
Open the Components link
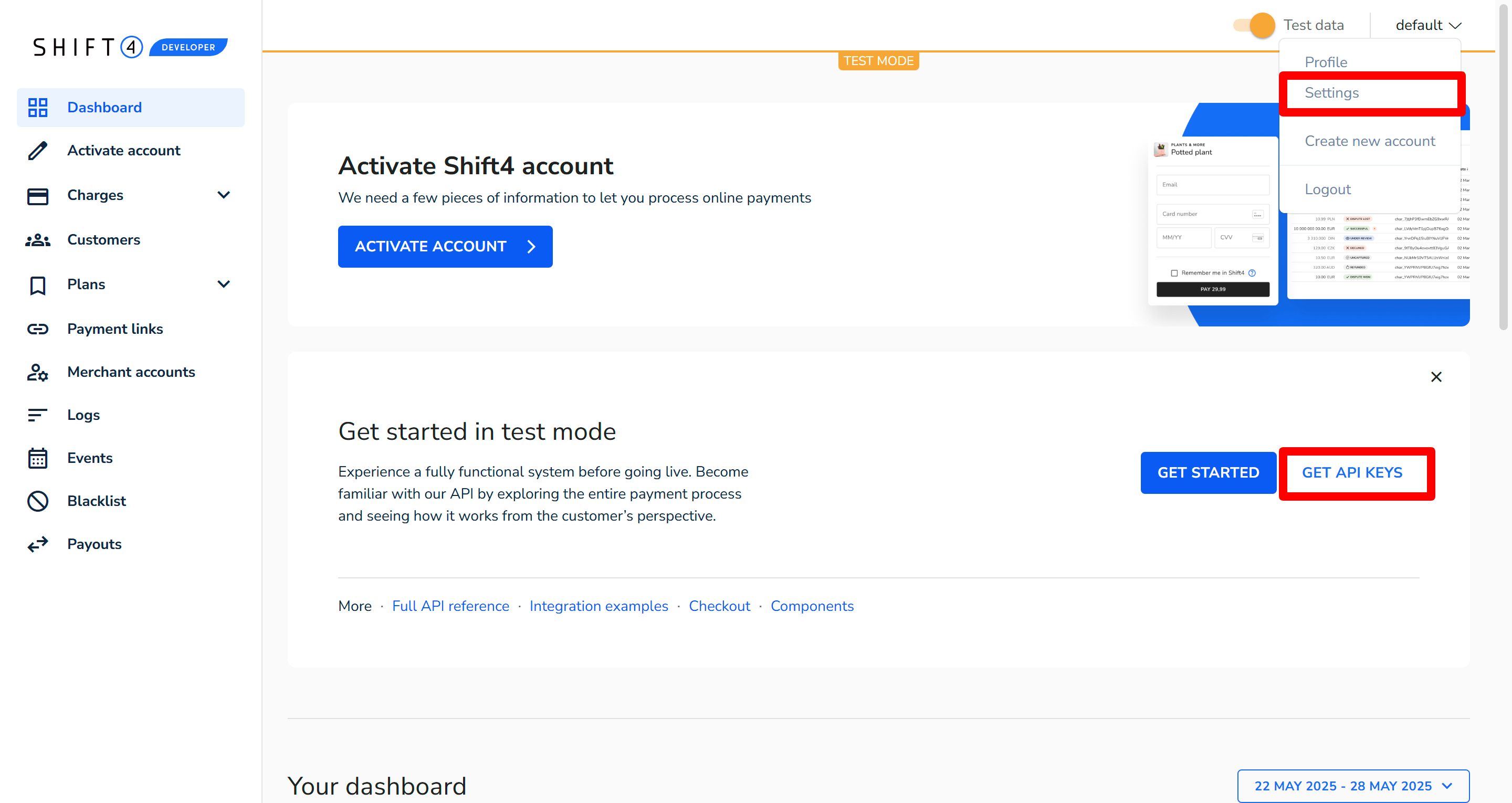point(812,606)
